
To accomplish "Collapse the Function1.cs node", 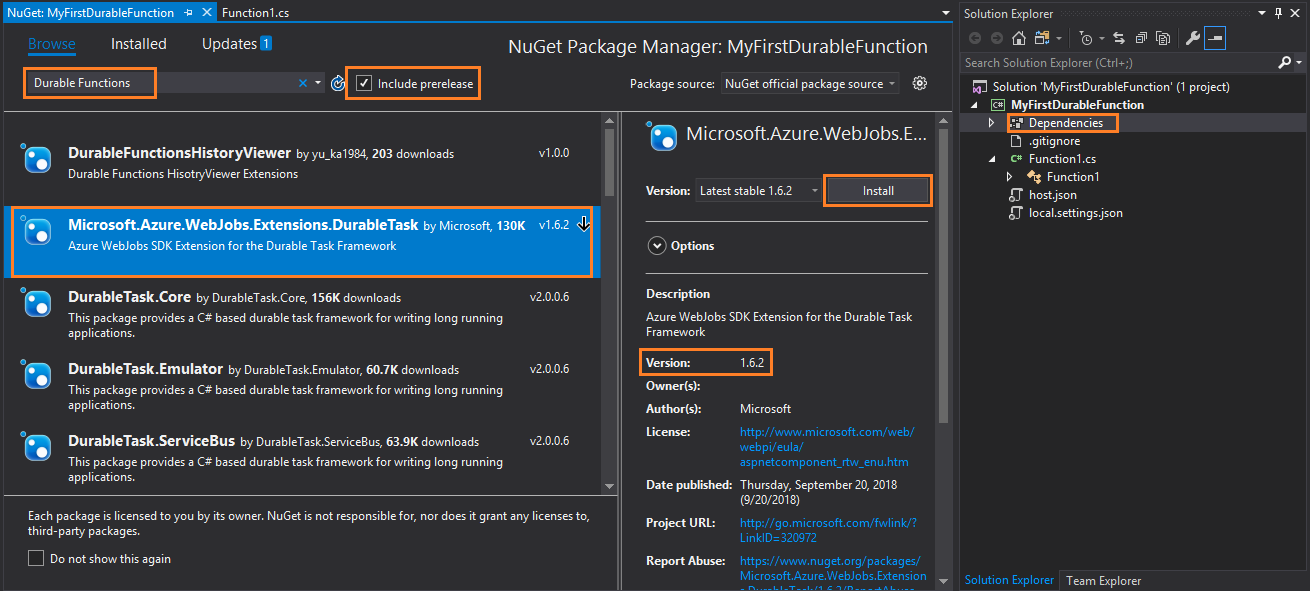I will 992,159.
